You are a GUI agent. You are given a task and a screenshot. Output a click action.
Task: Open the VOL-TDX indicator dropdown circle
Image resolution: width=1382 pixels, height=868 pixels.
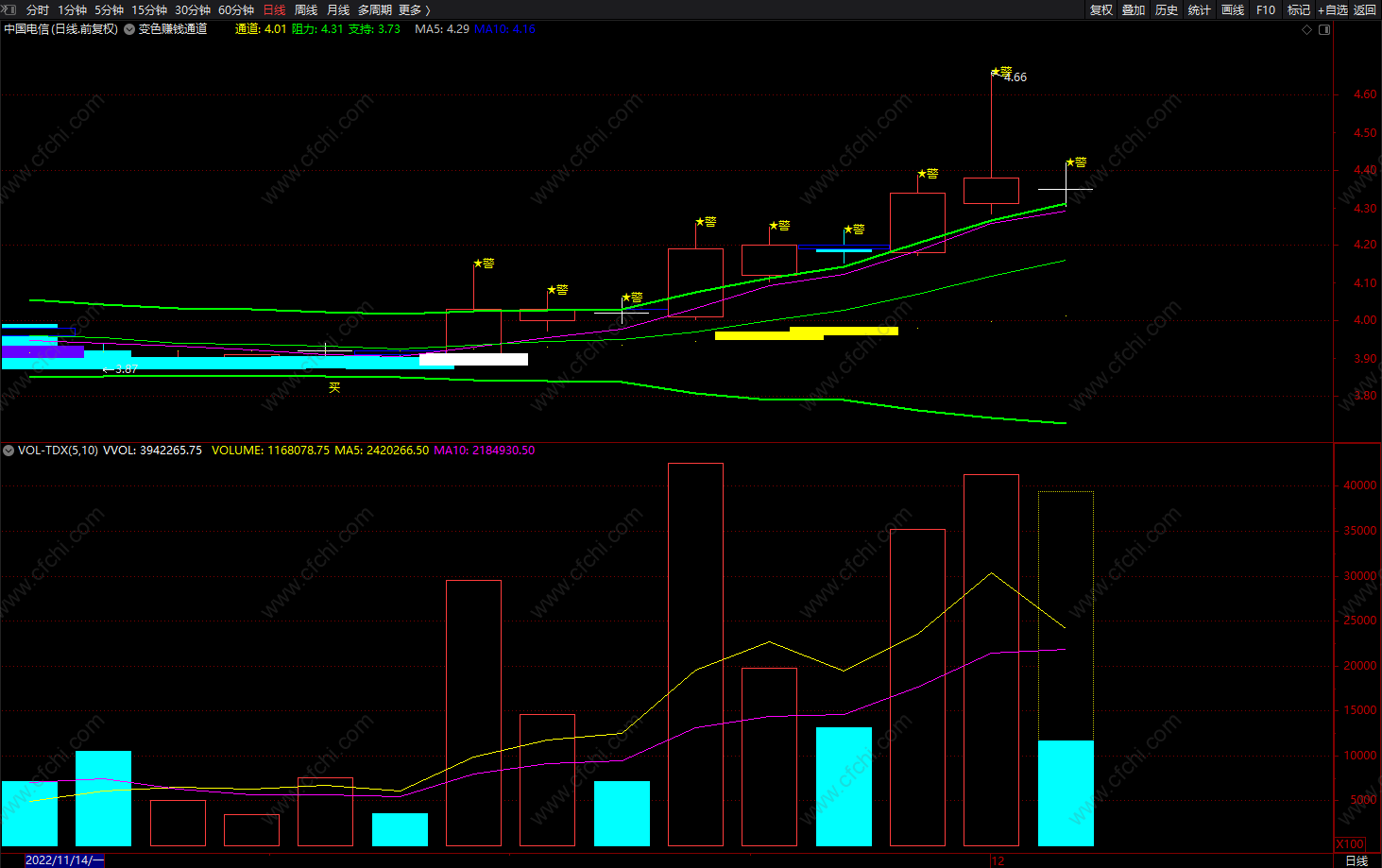coord(9,451)
